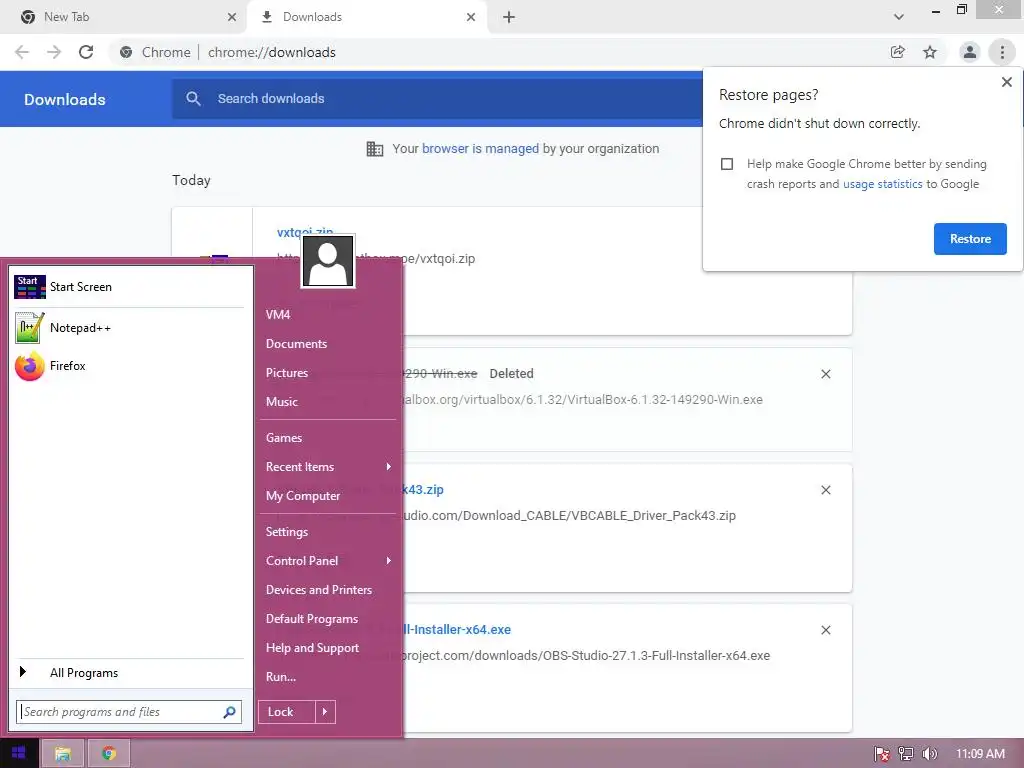Screen dimensions: 1024x768
Task: Open the tab search chevron
Action: pyautogui.click(x=899, y=17)
